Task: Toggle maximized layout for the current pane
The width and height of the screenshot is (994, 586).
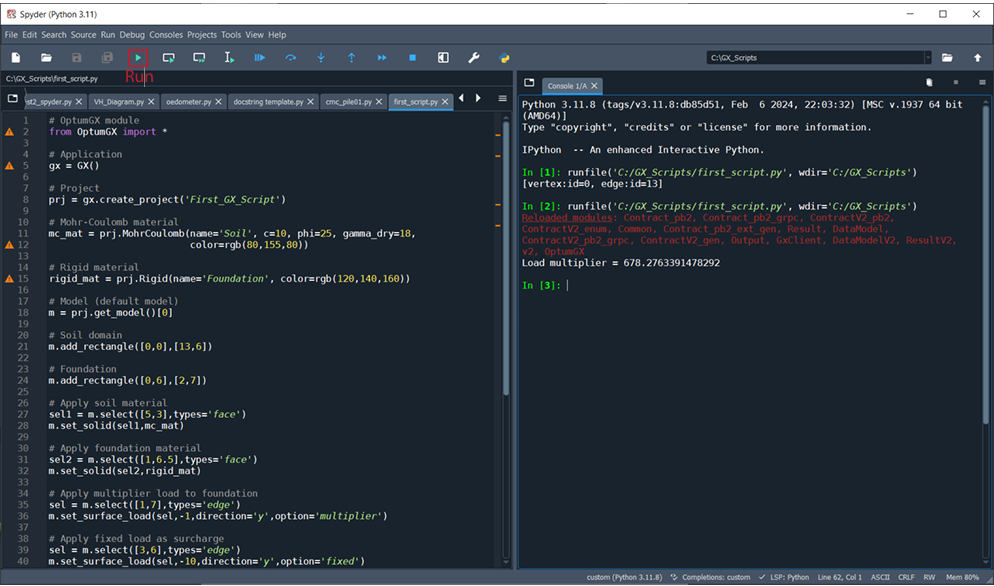Action: 442,58
